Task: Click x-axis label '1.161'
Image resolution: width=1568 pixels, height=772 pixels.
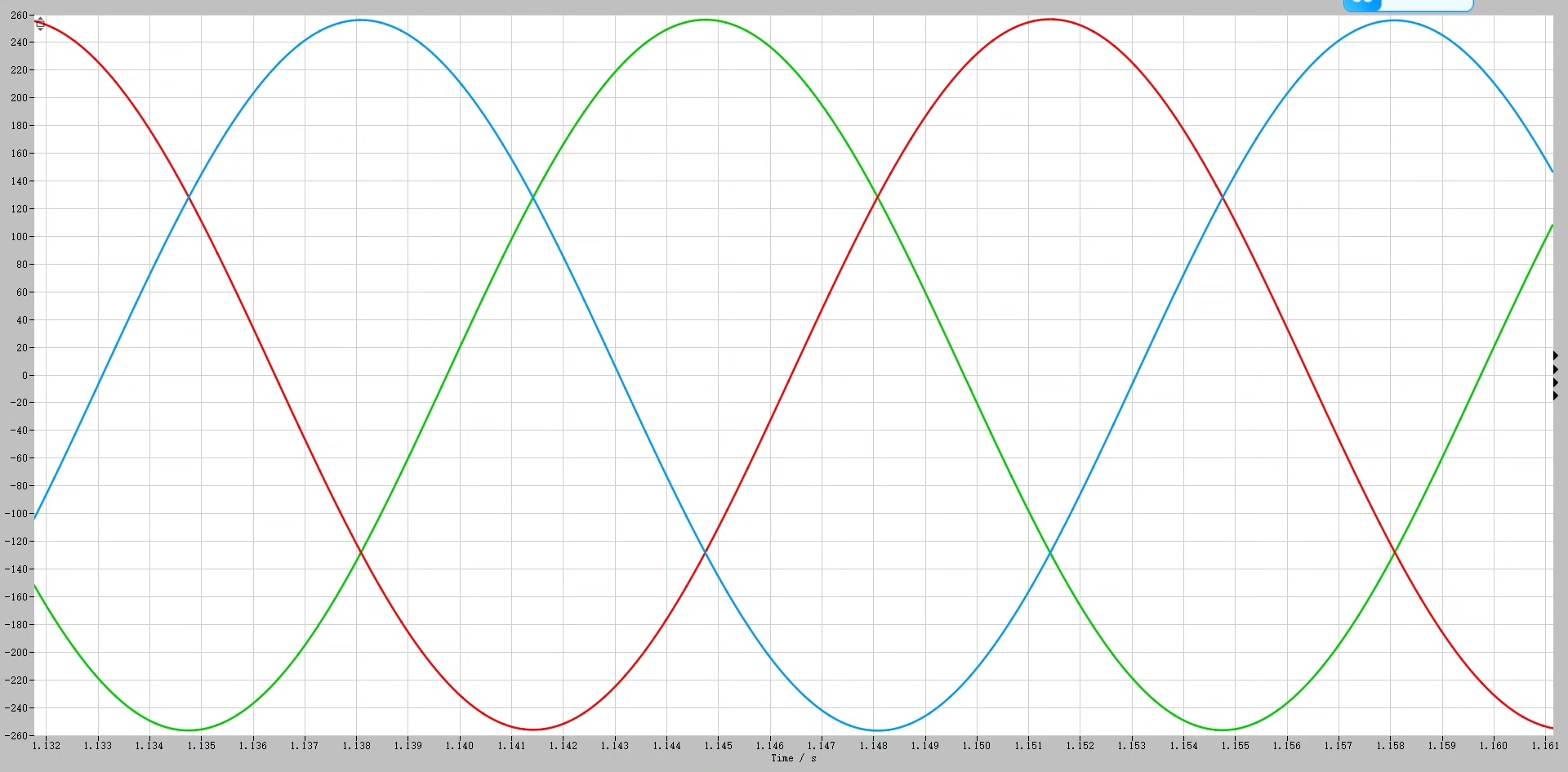Action: [x=1545, y=746]
